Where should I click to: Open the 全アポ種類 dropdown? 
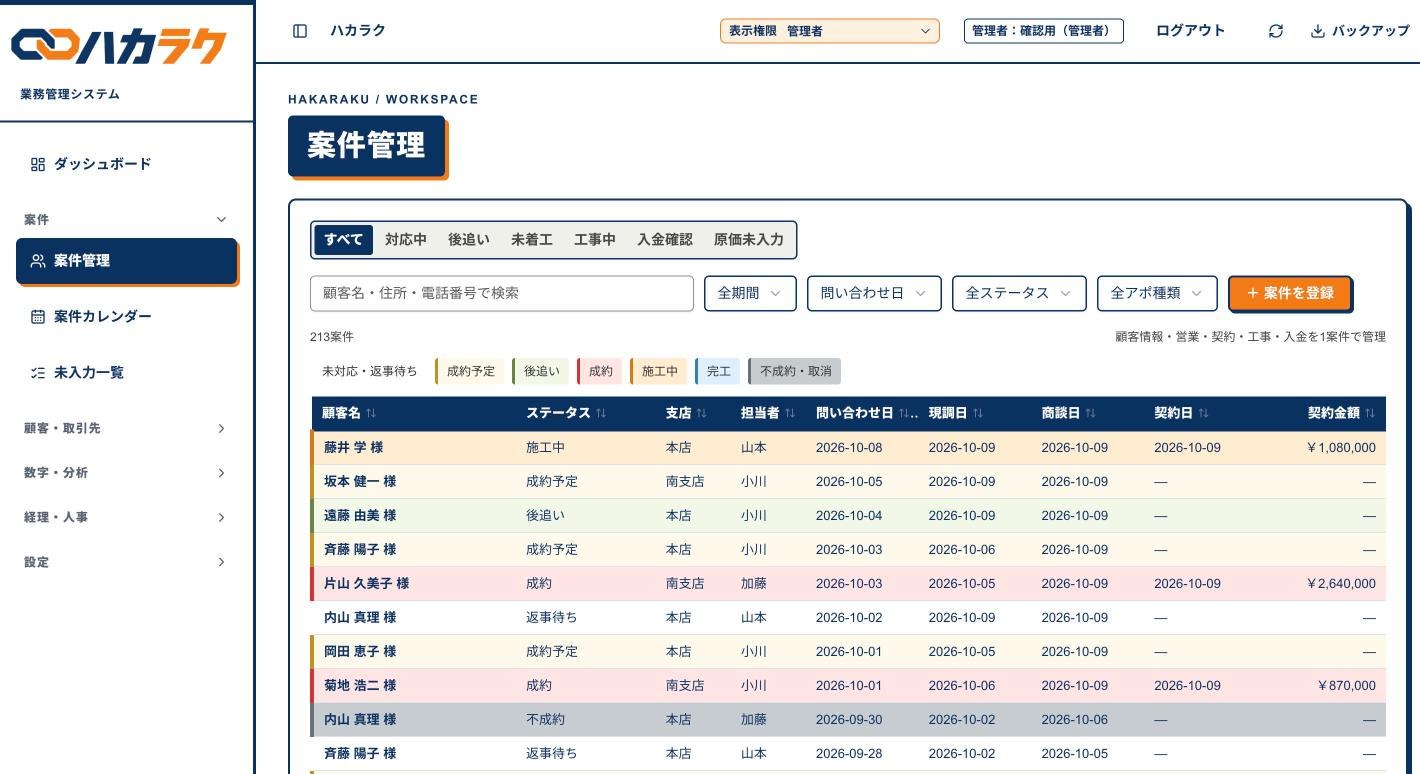tap(1157, 293)
